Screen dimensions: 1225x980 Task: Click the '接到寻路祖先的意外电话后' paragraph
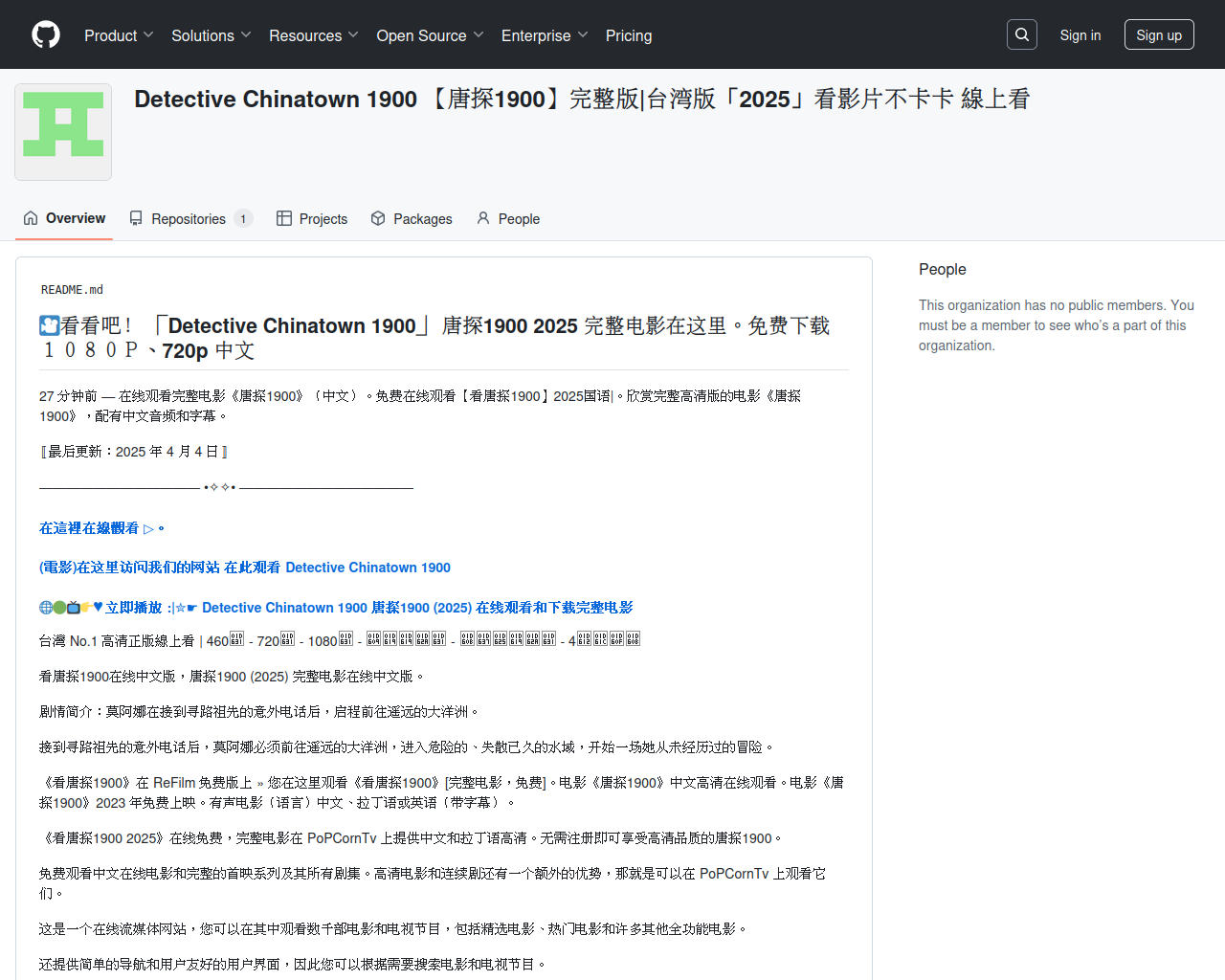pyautogui.click(x=407, y=747)
